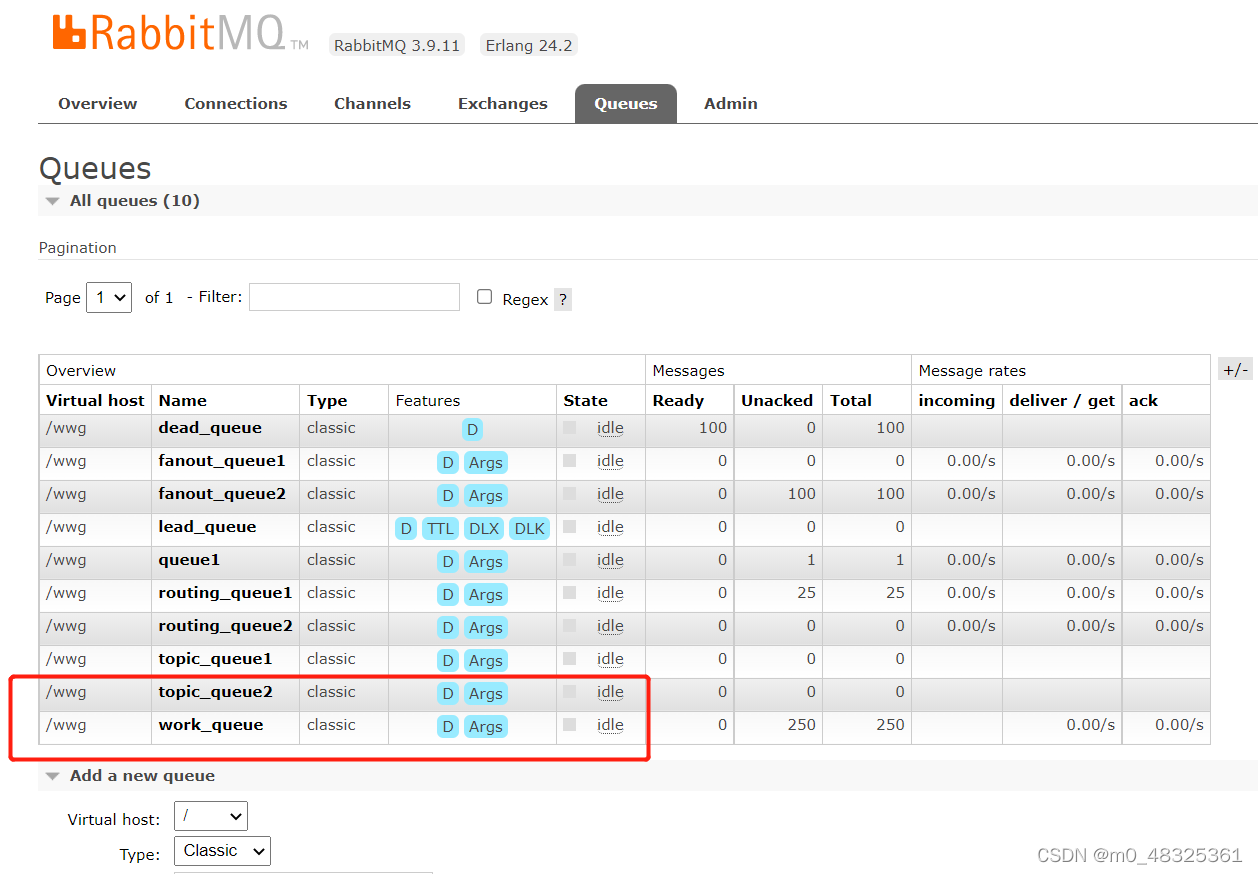Click the DLK badge for lead_queue
Viewport: 1258px width, 874px height.
point(530,529)
